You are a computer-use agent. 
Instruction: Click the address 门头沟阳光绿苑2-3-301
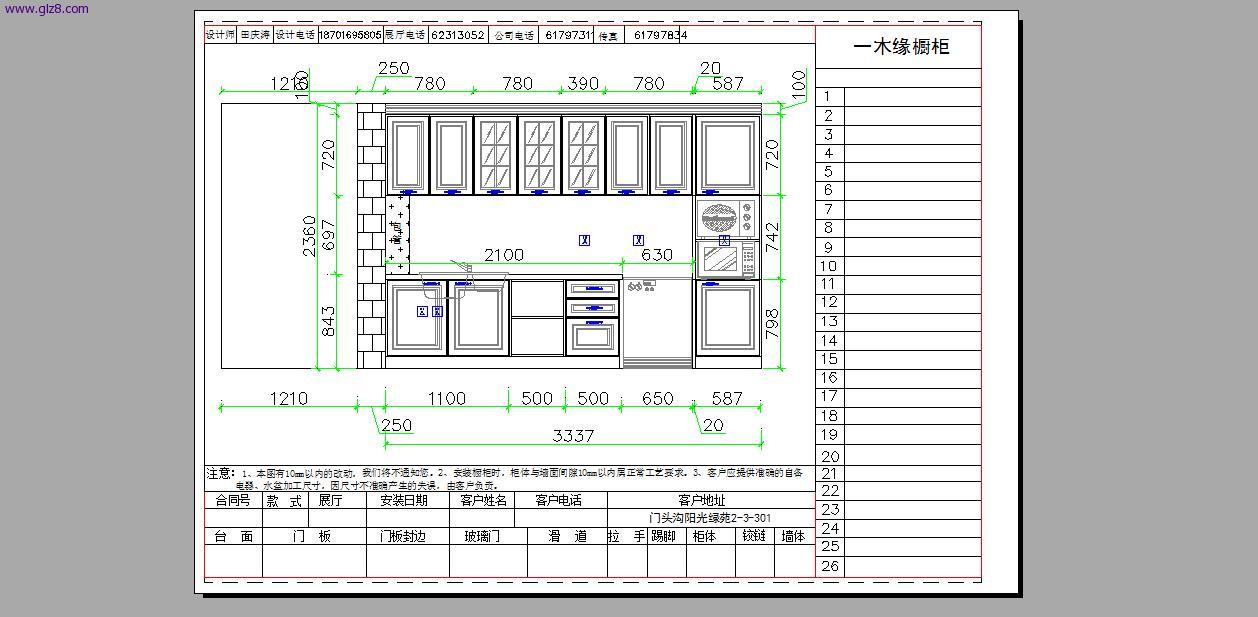coord(711,517)
